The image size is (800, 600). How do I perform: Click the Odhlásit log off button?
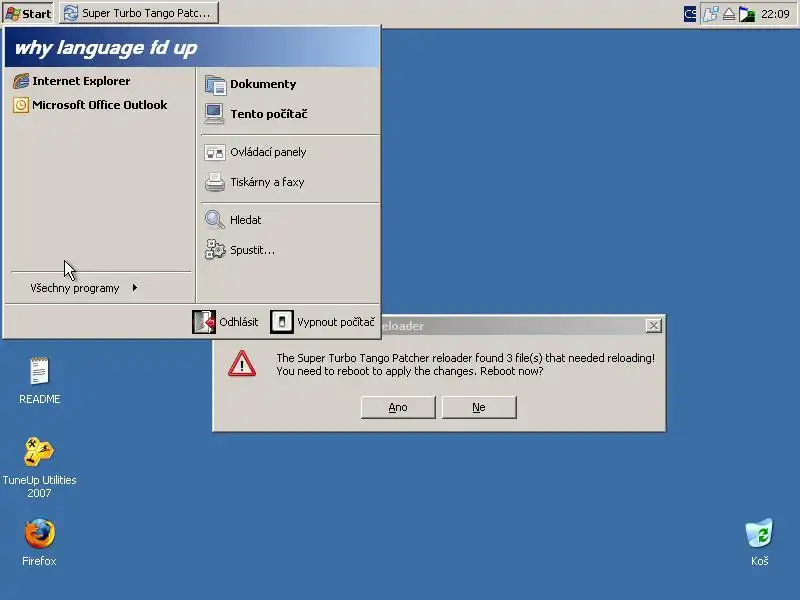click(x=225, y=322)
